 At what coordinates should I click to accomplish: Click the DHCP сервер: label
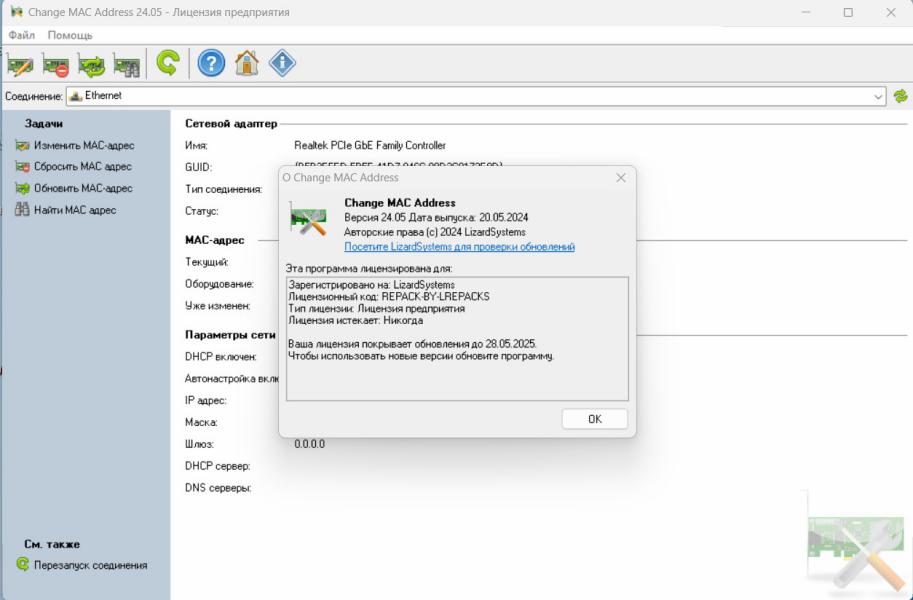218,467
